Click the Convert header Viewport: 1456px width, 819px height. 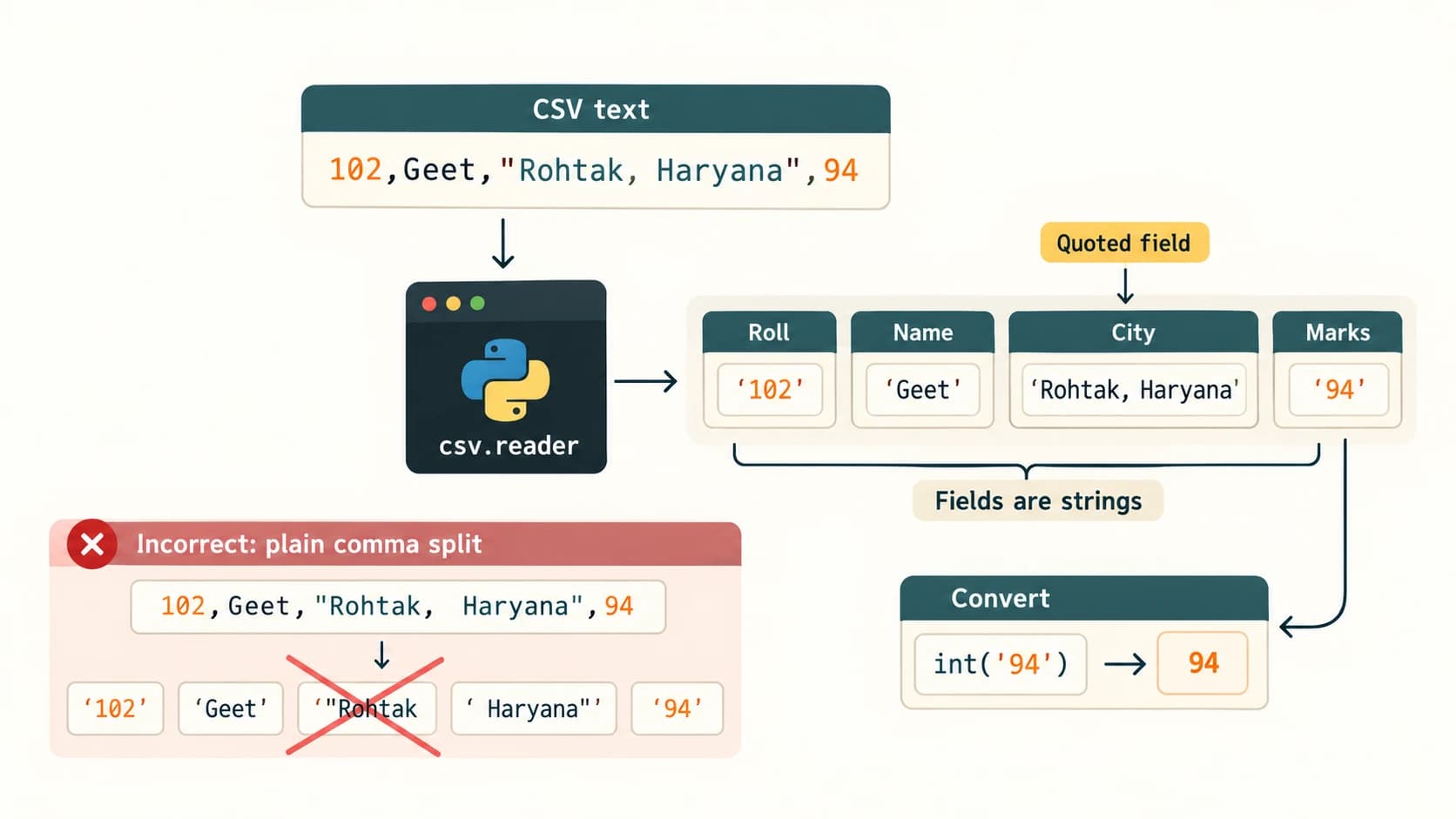(x=1084, y=598)
